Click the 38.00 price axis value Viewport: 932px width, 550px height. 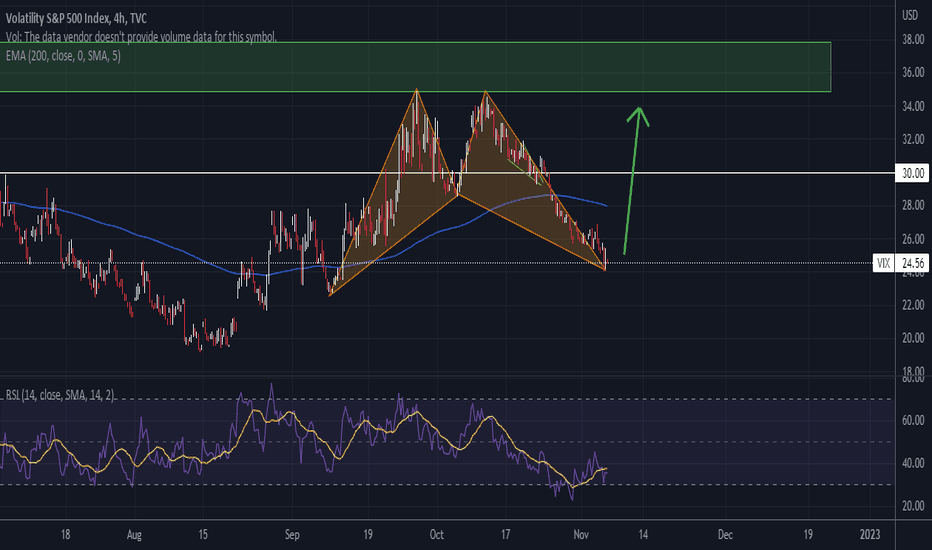(913, 40)
